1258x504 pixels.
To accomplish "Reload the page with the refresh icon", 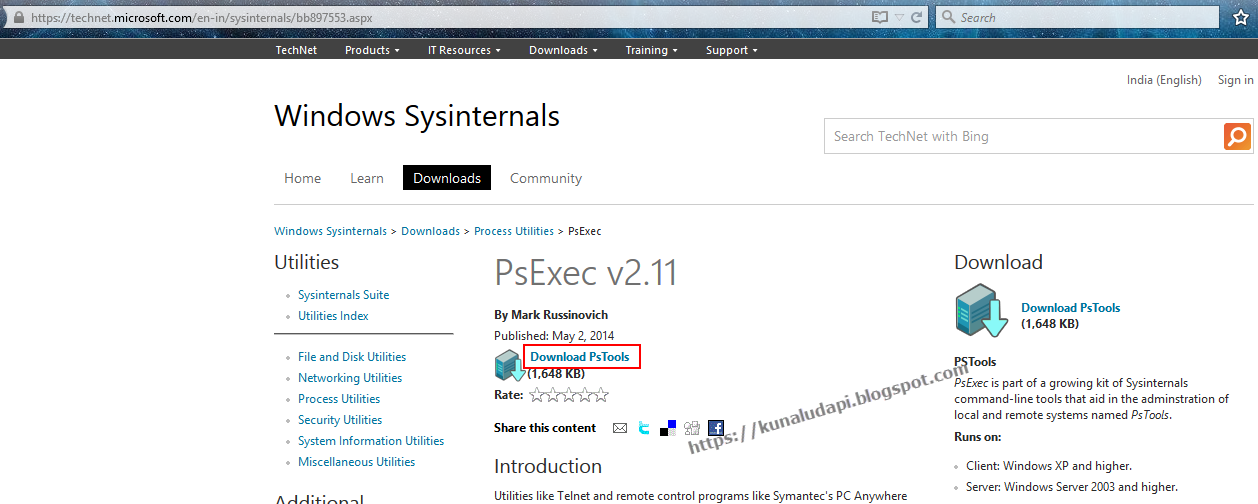I will 918,17.
